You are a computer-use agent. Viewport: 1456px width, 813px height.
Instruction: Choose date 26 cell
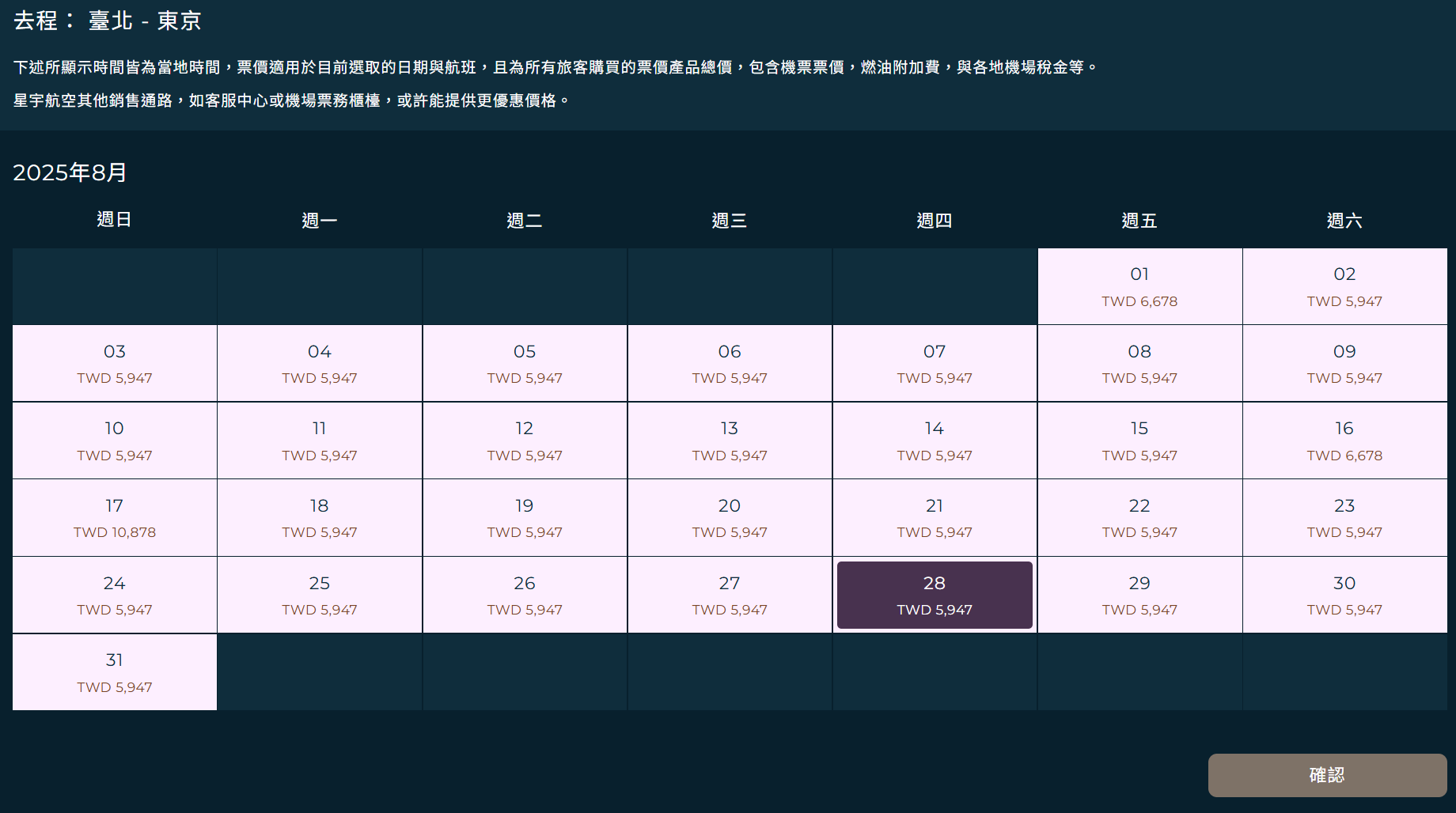(525, 595)
